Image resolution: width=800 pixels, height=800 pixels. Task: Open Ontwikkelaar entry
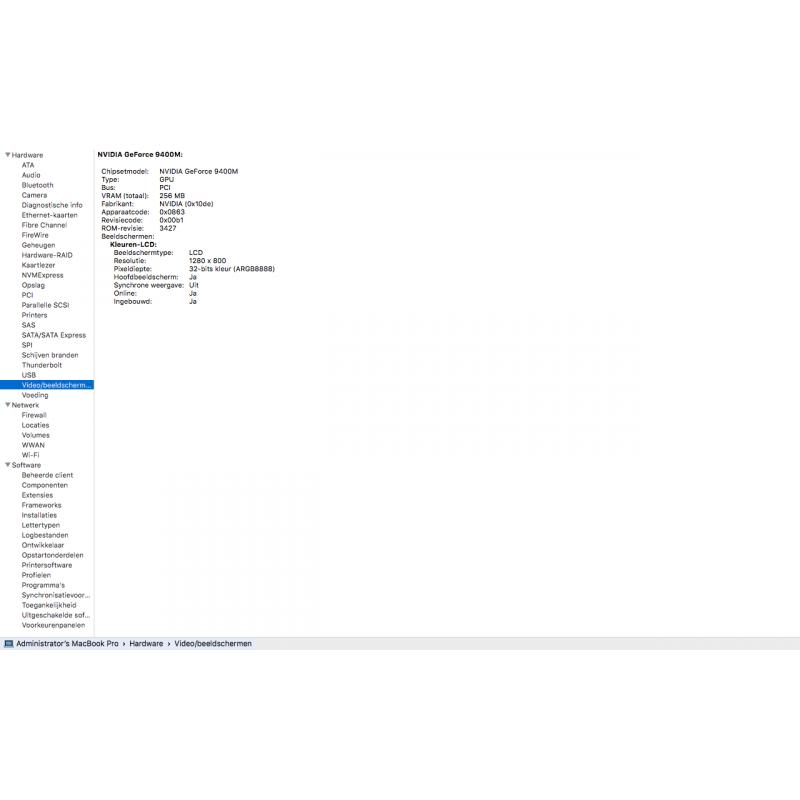[x=43, y=545]
